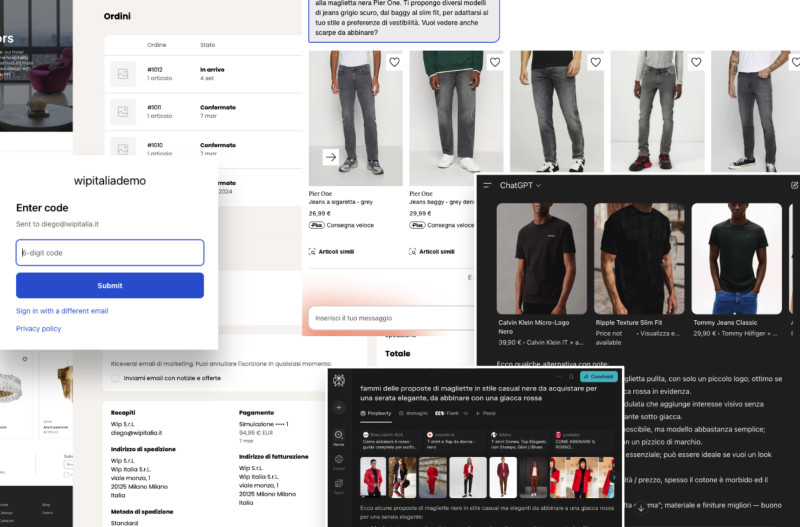Viewport: 800px width, 527px height.
Task: Click 'Inserisci il tuo messaggio' chat field
Action: (x=390, y=318)
